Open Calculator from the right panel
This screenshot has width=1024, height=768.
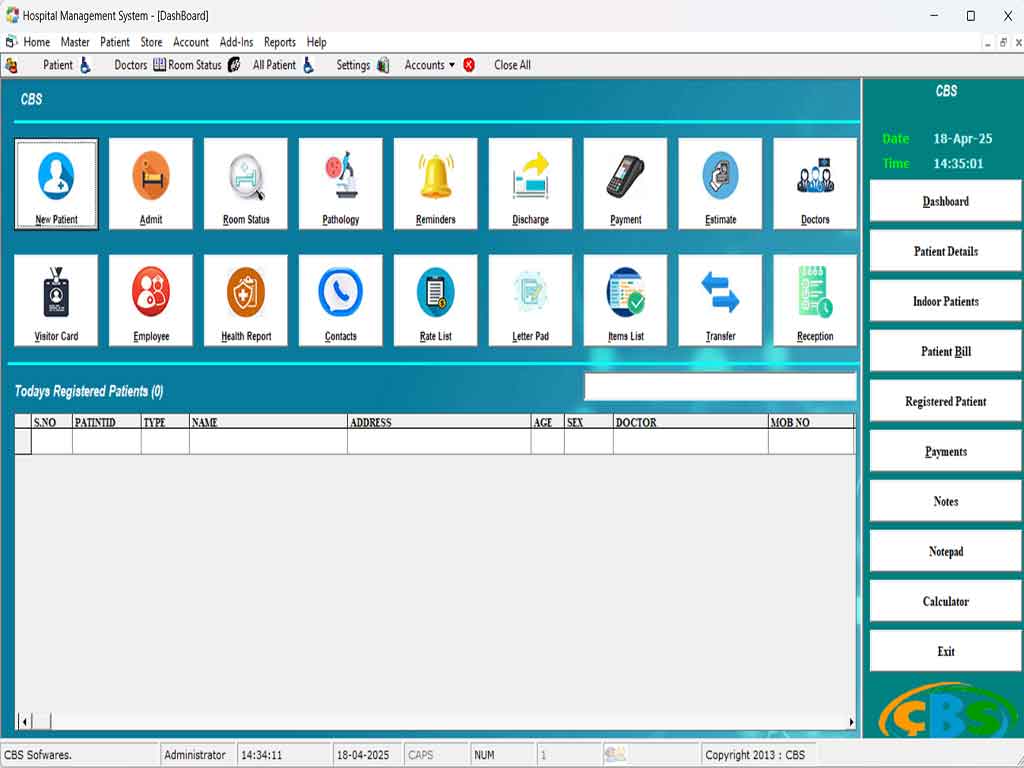[x=945, y=601]
